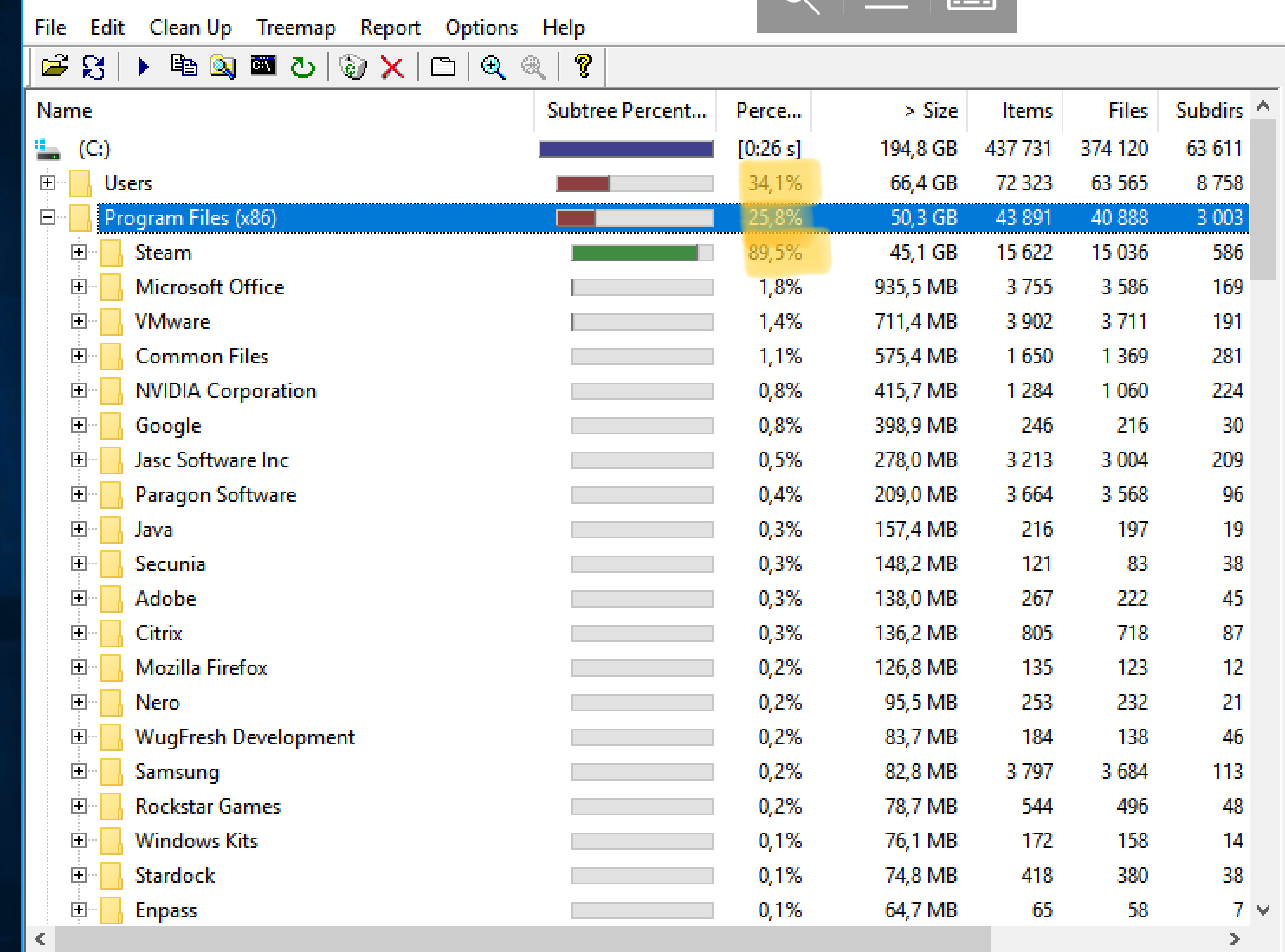The width and height of the screenshot is (1285, 952).
Task: Collapse the Program Files (x86) node
Action: (48, 217)
